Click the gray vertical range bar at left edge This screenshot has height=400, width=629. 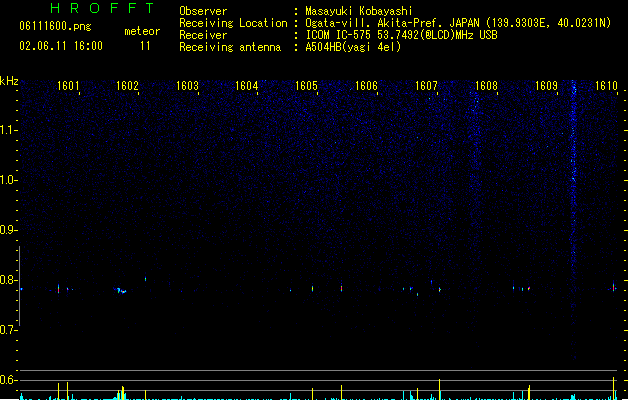coord(19,286)
